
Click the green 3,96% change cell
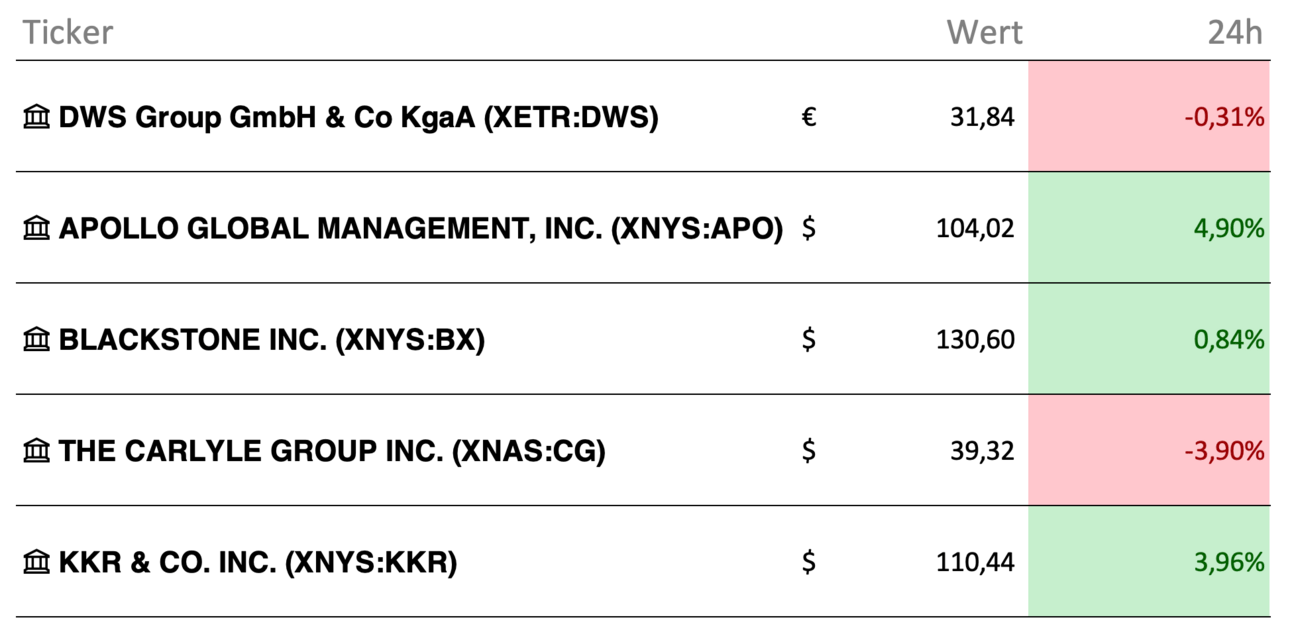1149,561
